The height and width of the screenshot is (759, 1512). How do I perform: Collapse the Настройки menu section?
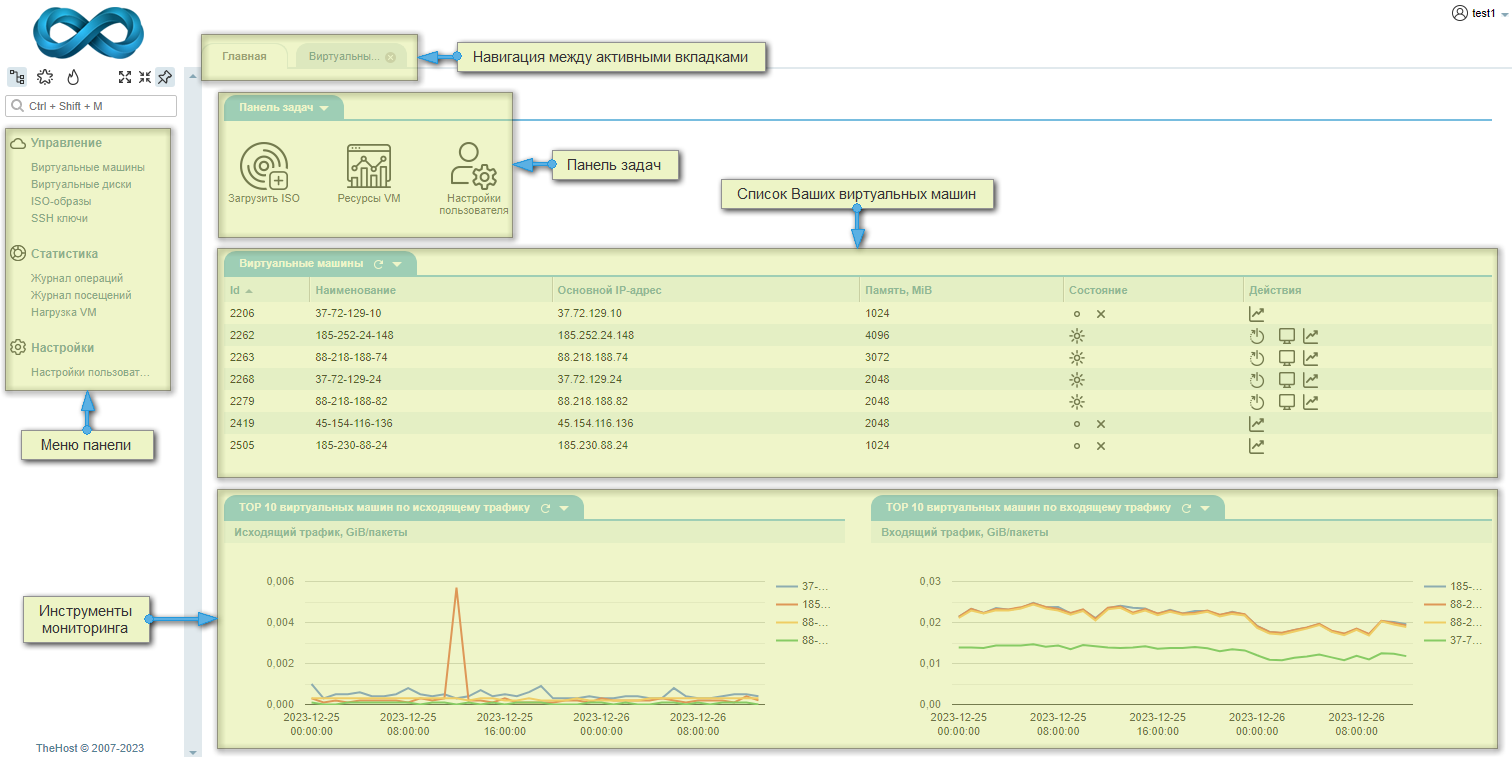click(x=62, y=348)
